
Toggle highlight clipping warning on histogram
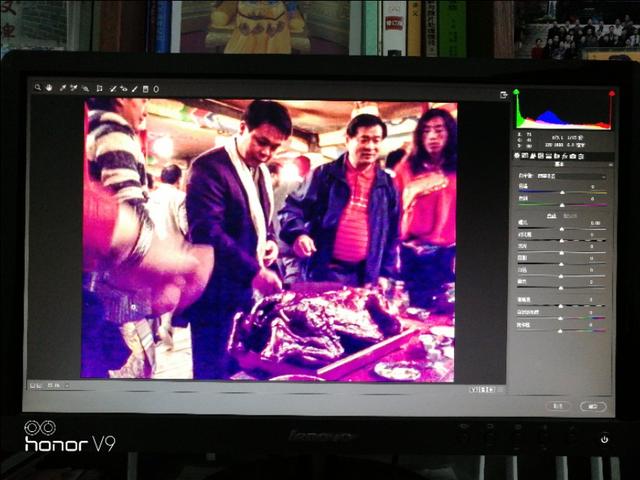[x=611, y=93]
